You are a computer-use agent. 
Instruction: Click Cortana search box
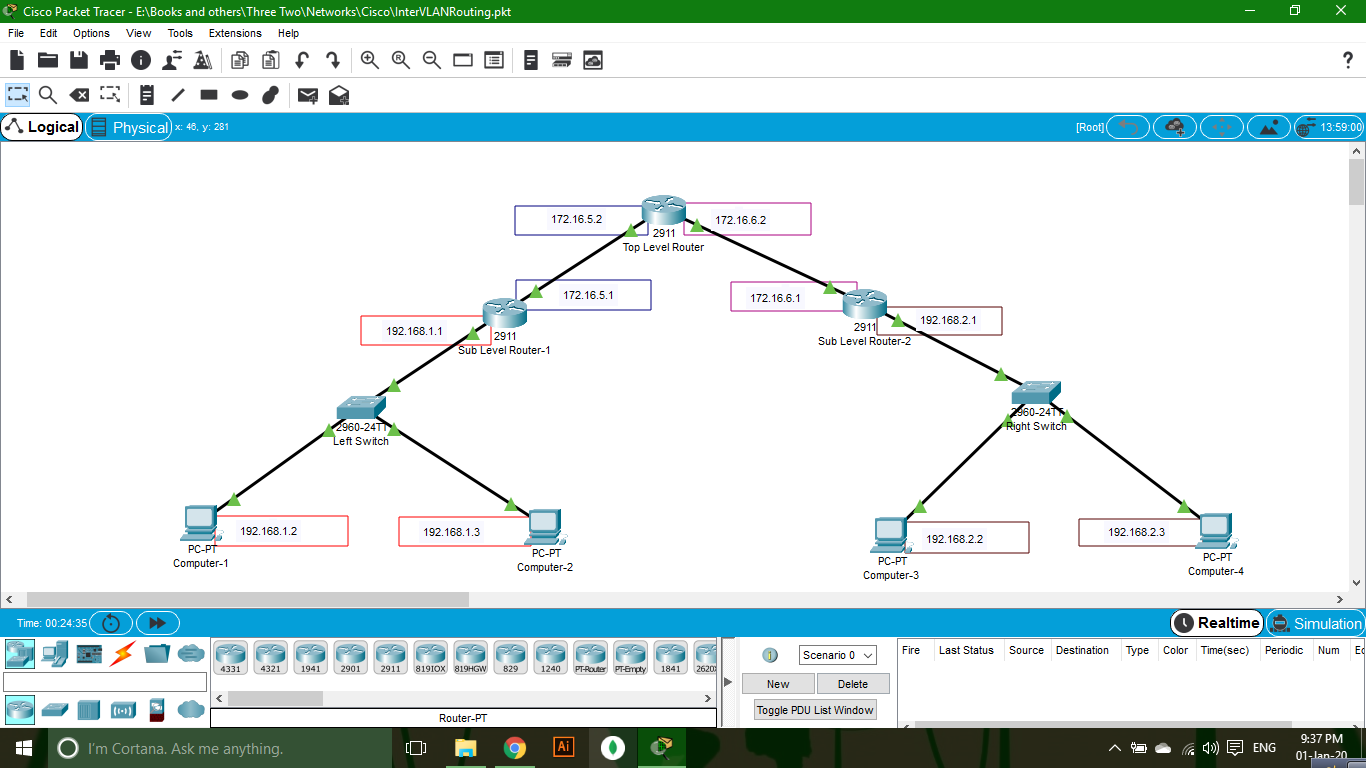point(220,748)
